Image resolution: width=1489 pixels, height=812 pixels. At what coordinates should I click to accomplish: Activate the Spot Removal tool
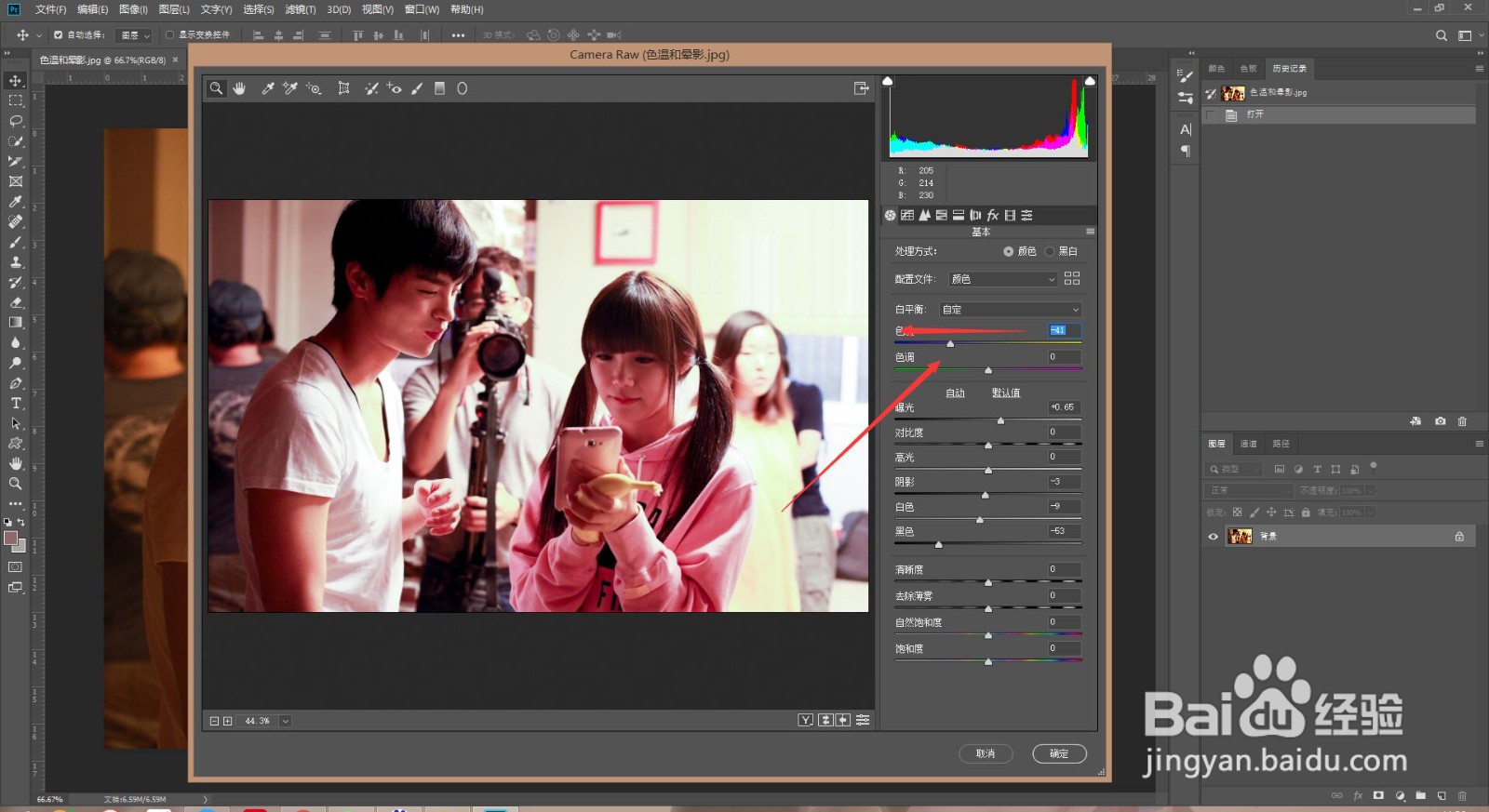click(x=371, y=88)
